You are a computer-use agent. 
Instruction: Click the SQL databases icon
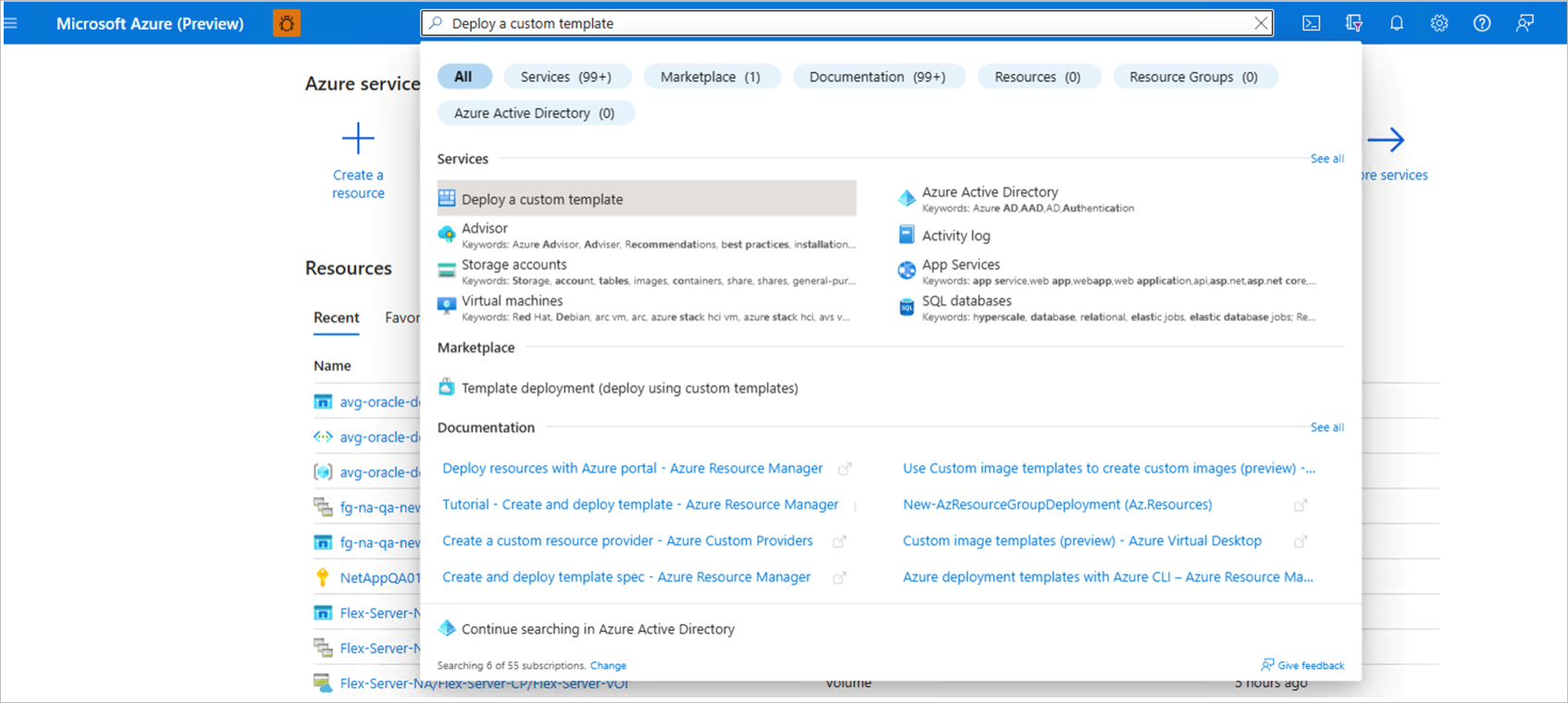tap(907, 307)
